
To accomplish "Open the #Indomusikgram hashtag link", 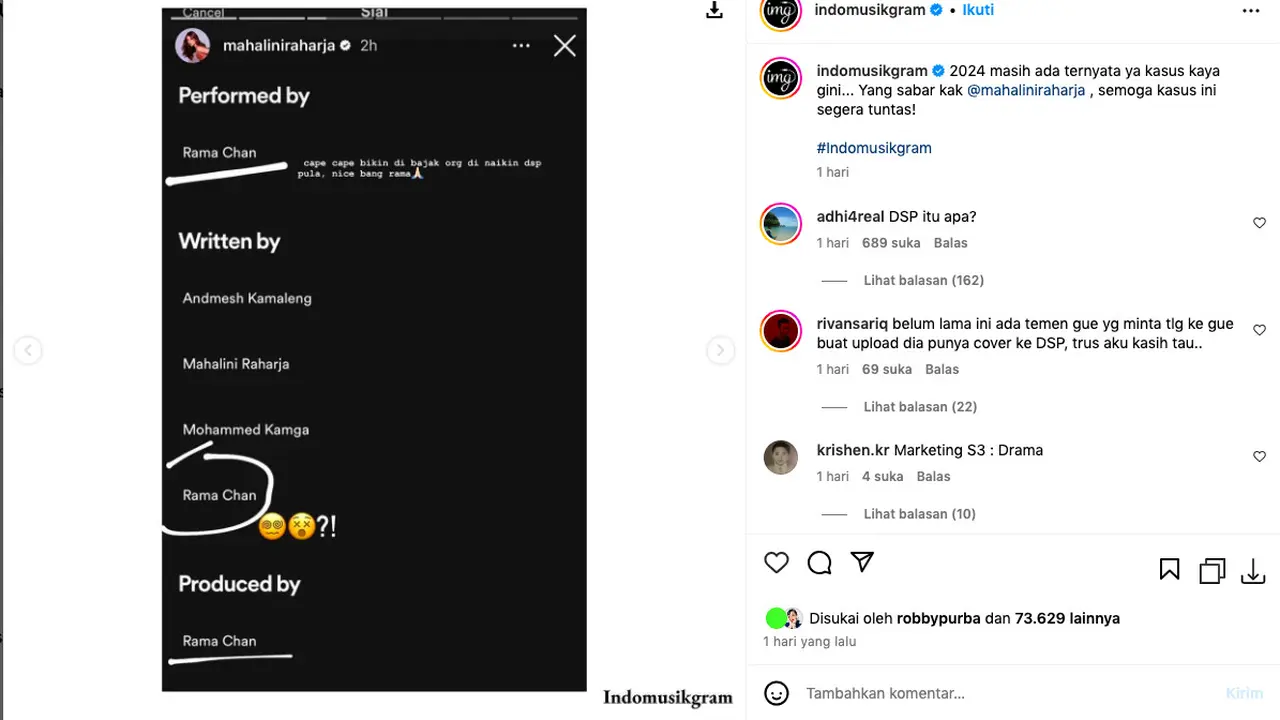I will pos(873,147).
